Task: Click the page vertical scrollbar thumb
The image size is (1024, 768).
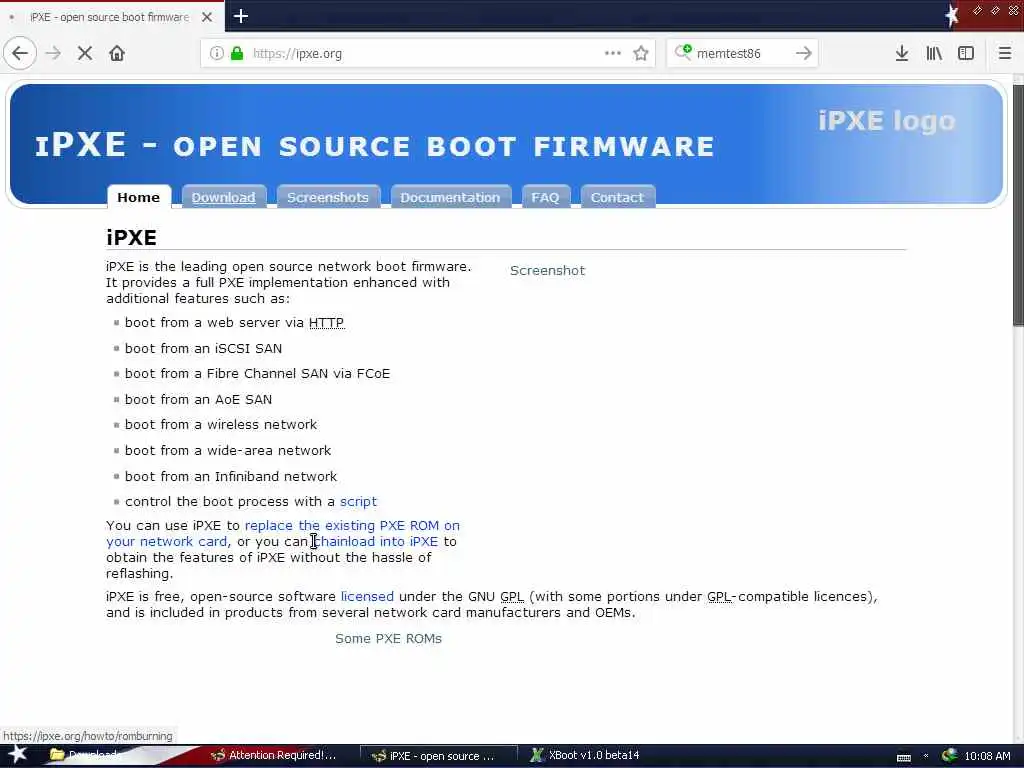Action: (x=1018, y=204)
